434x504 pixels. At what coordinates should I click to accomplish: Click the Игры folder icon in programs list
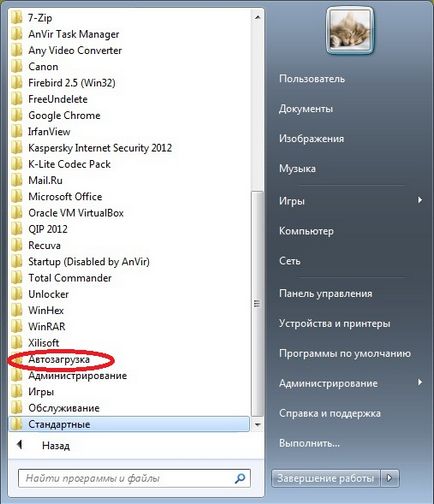pyautogui.click(x=16, y=392)
